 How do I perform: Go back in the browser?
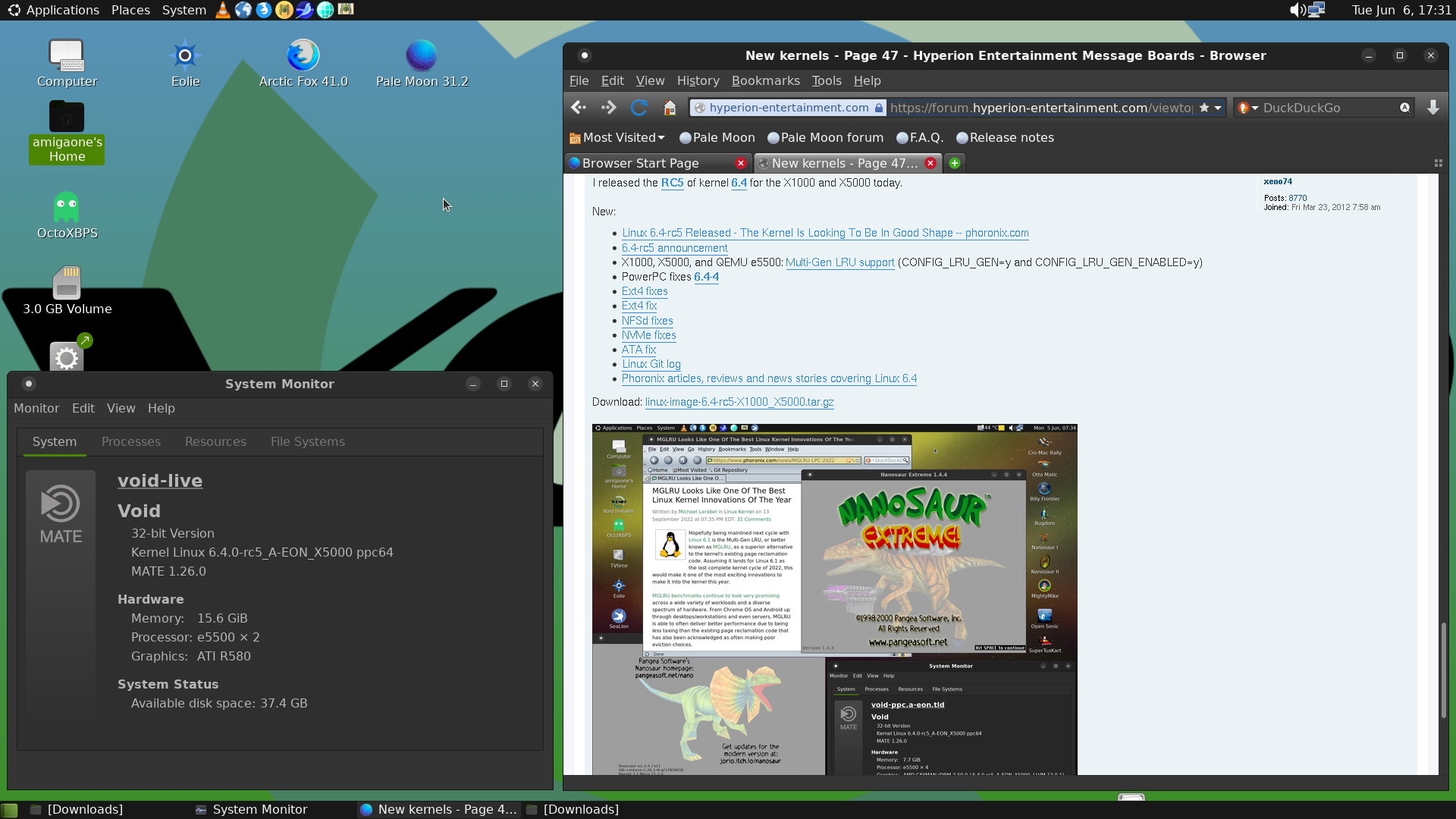pos(579,108)
